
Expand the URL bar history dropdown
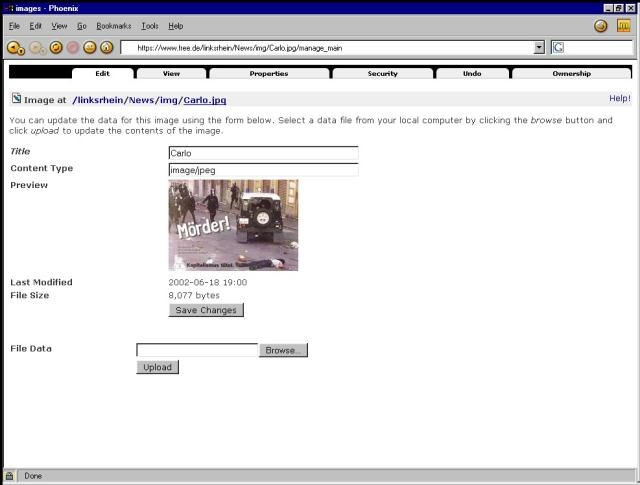pos(539,47)
